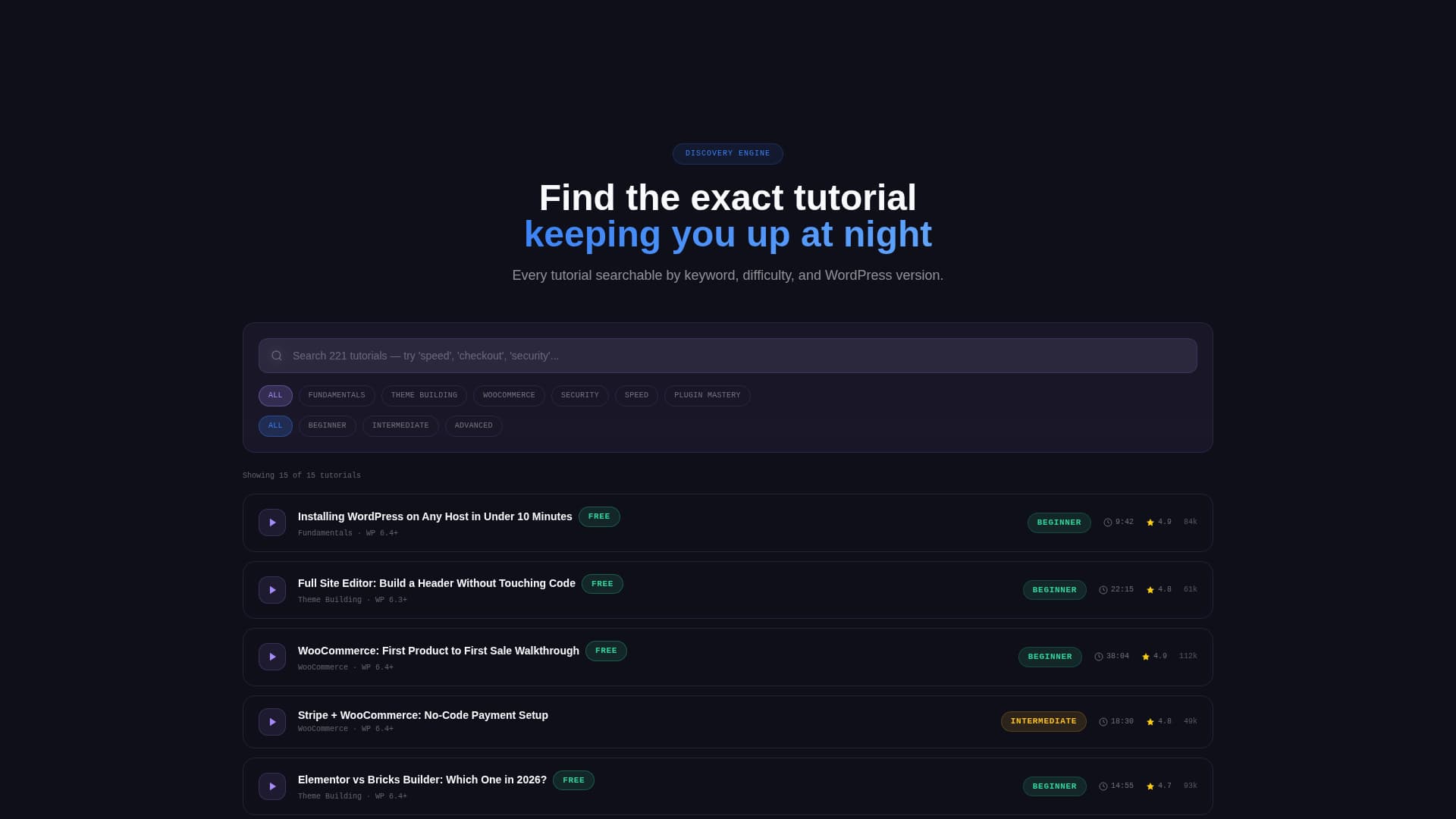
Task: Click the clock icon showing 9:42 duration
Action: click(1106, 522)
